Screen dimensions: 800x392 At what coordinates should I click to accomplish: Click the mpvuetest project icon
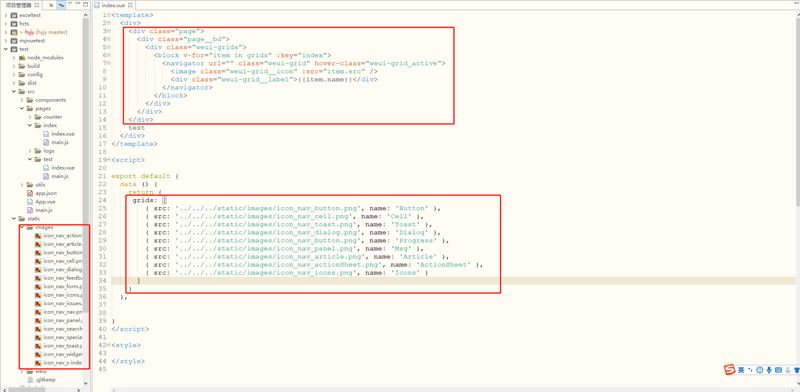coord(14,40)
